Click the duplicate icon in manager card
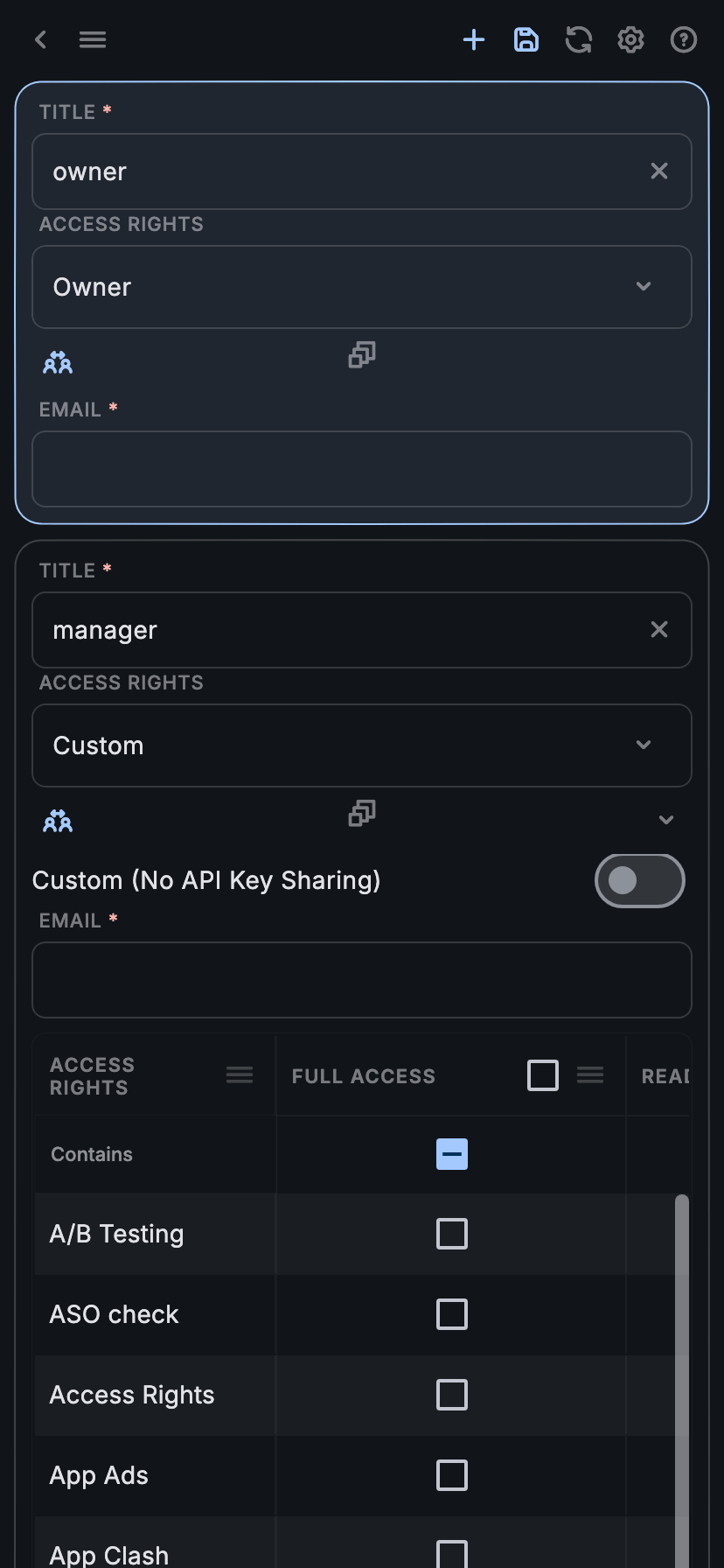 pyautogui.click(x=362, y=814)
